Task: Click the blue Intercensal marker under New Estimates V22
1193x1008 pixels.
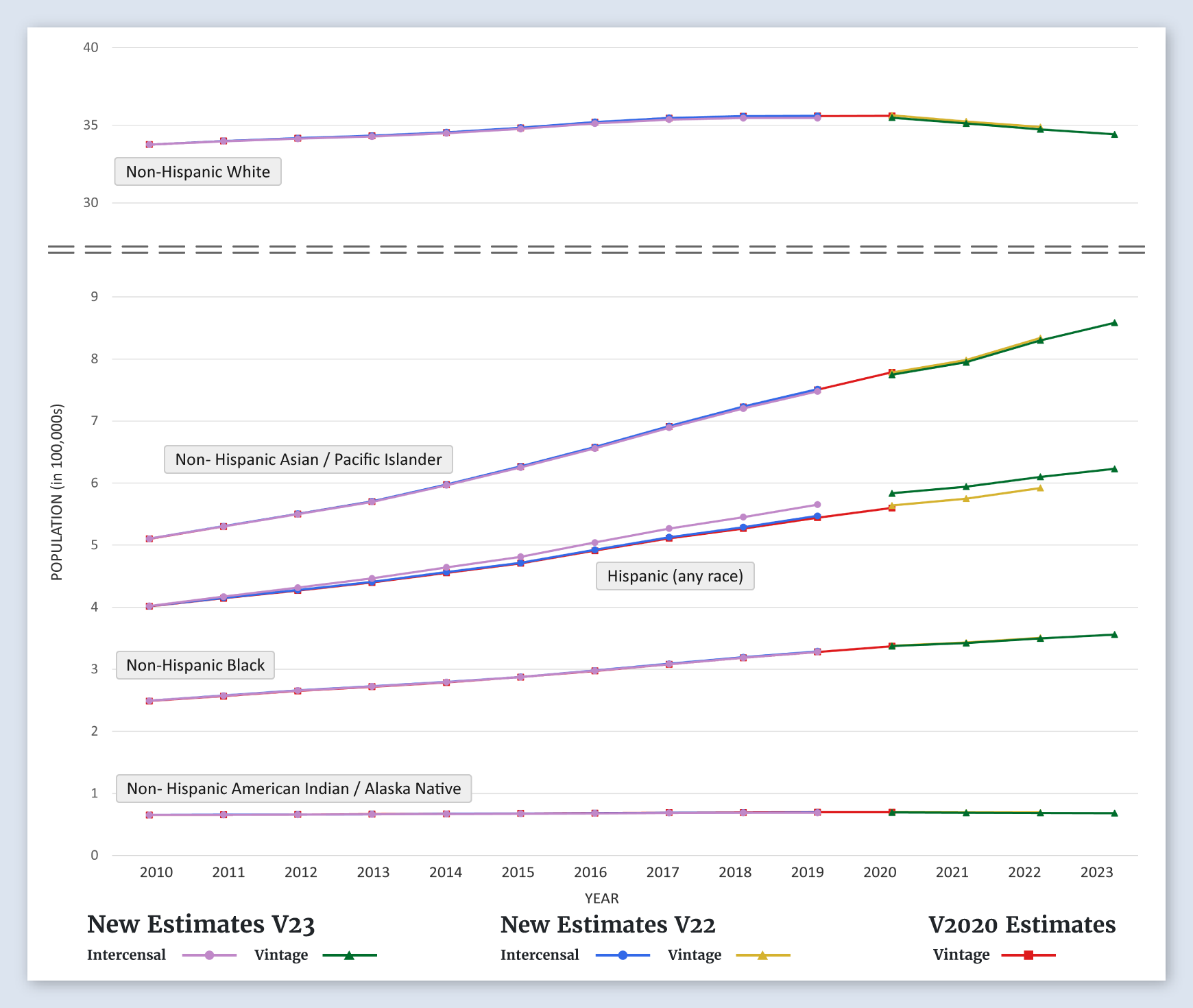Action: point(623,955)
